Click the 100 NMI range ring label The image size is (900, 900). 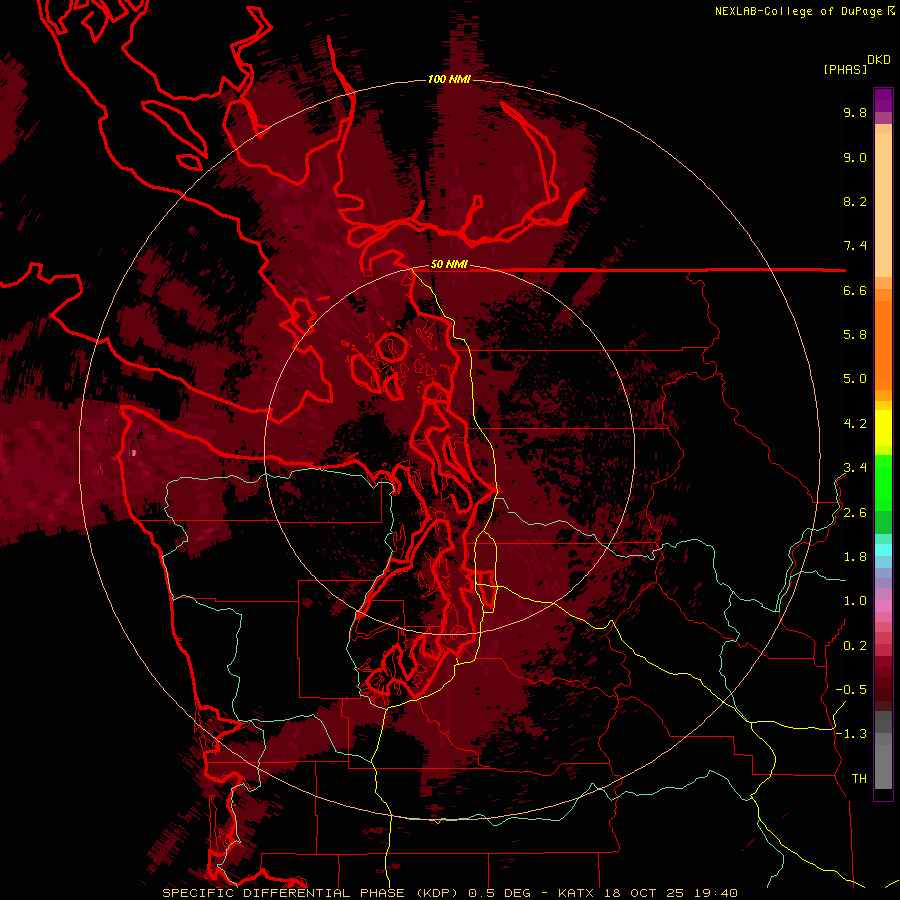449,79
